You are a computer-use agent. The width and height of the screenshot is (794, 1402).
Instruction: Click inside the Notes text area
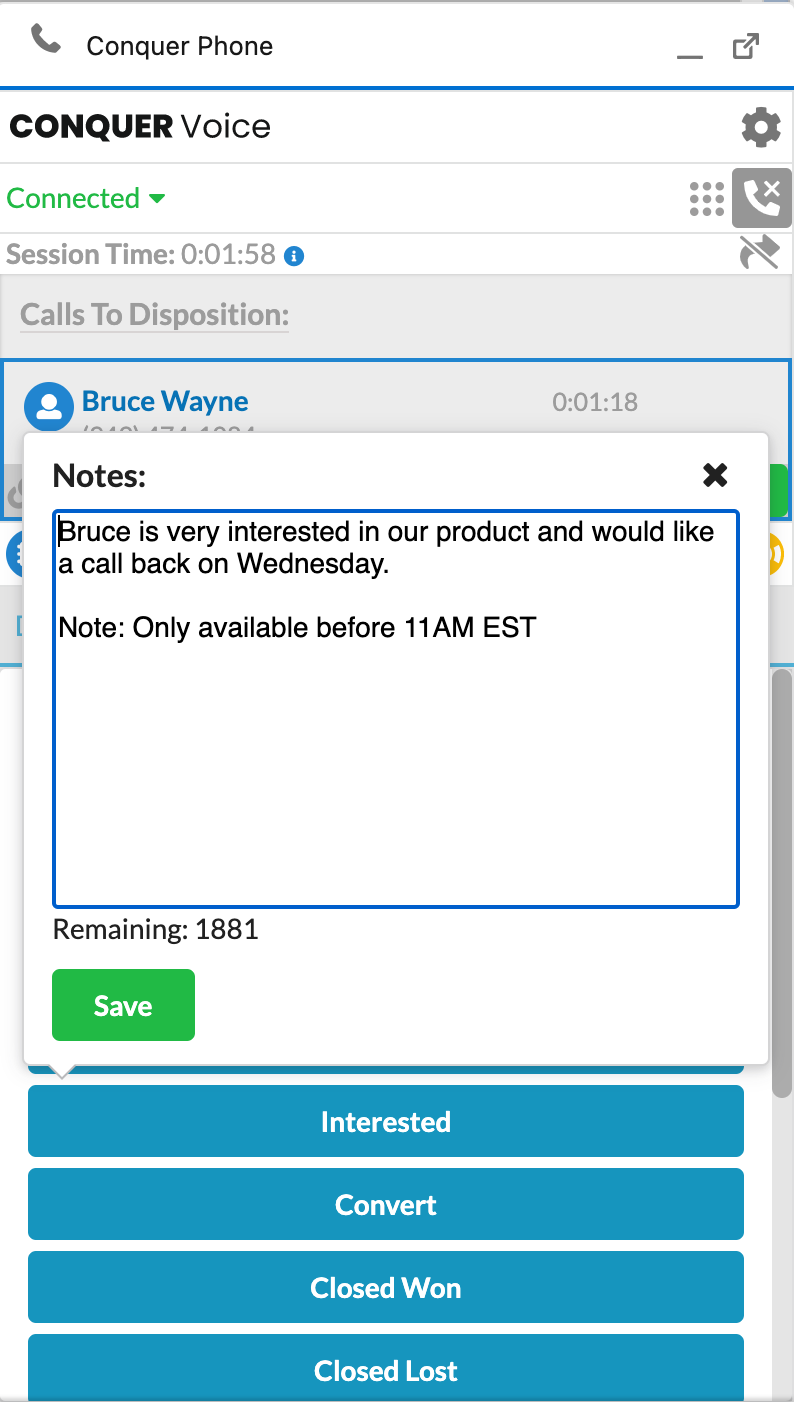[x=396, y=709]
